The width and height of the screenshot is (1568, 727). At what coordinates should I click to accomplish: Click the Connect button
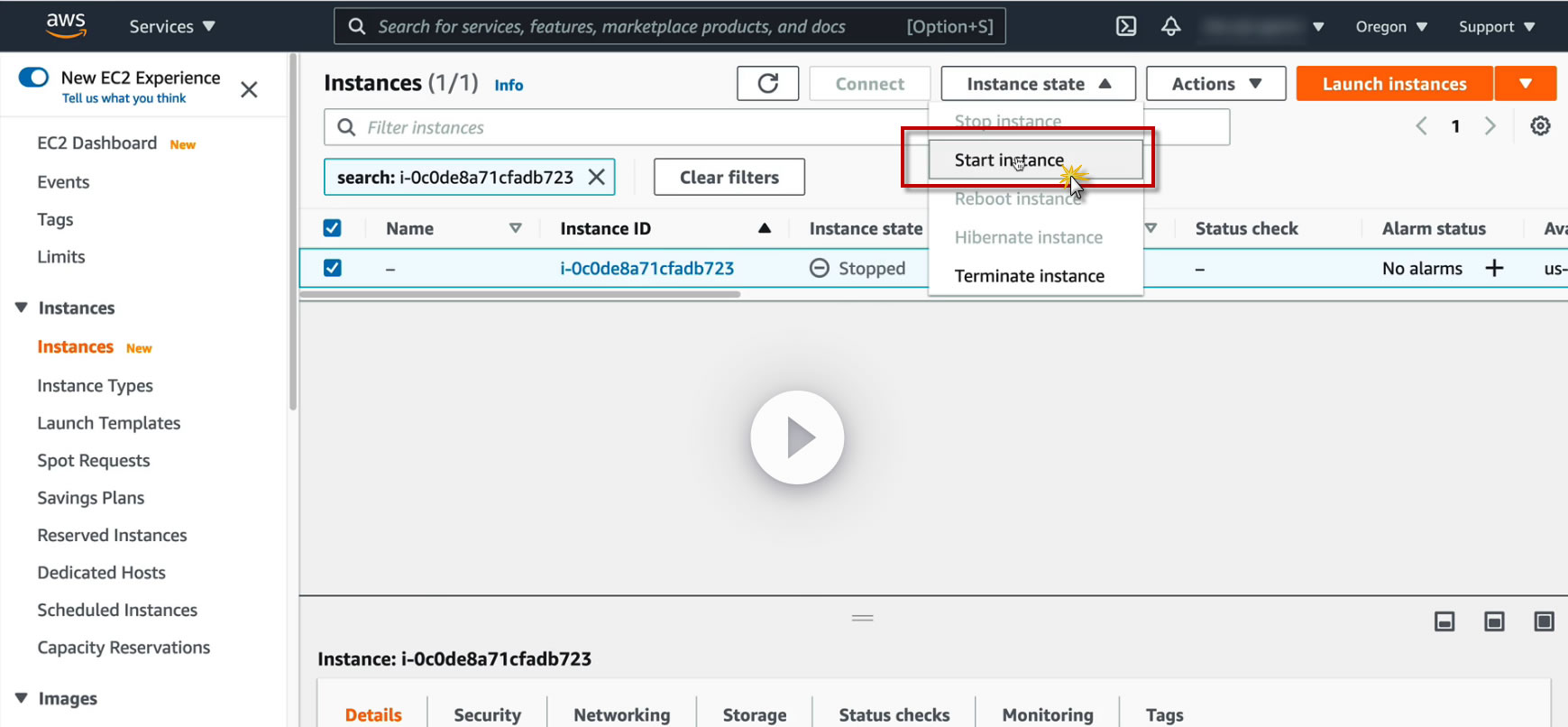tap(869, 84)
